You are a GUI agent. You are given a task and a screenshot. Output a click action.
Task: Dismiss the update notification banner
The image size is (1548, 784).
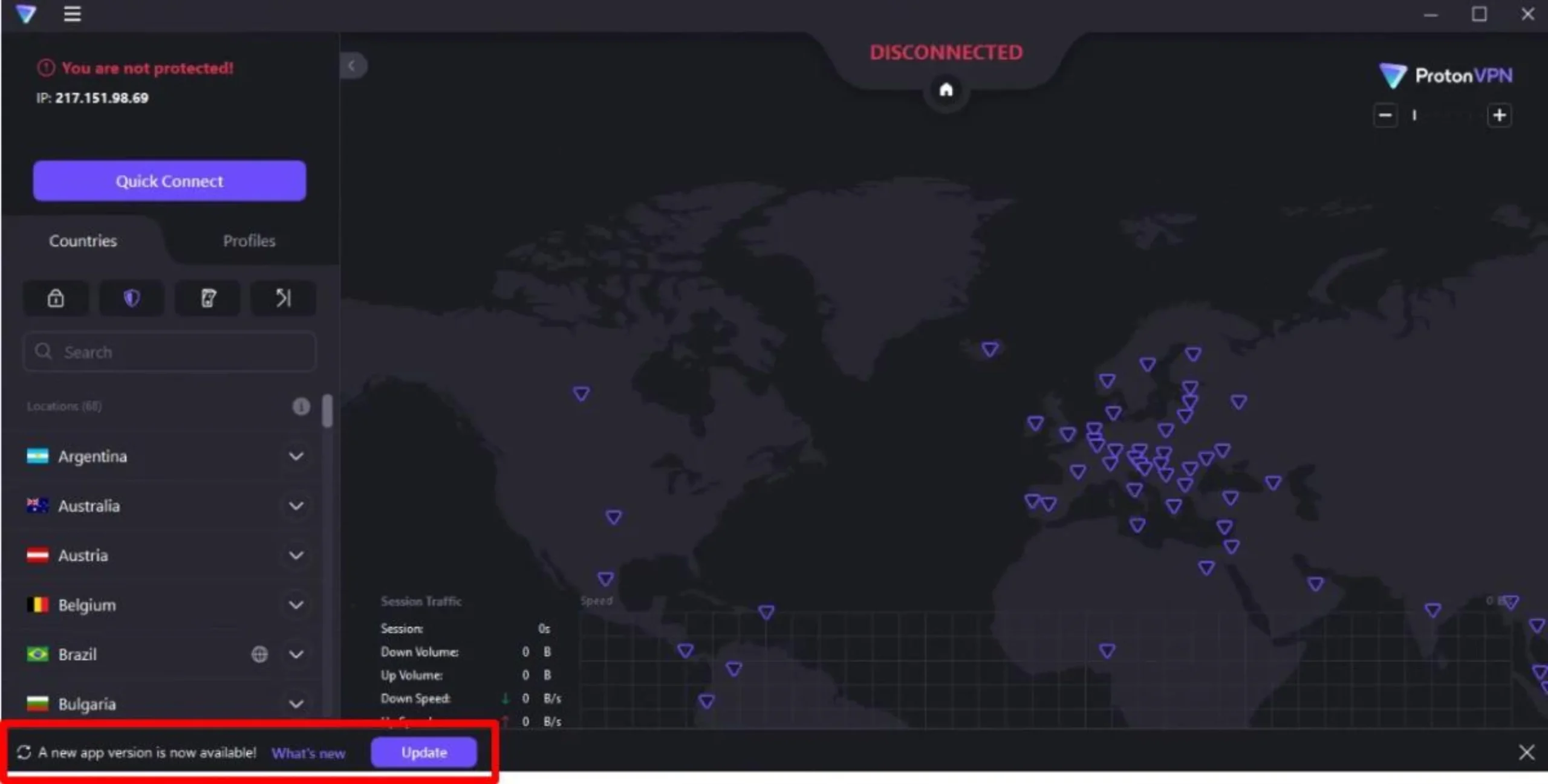[1527, 752]
